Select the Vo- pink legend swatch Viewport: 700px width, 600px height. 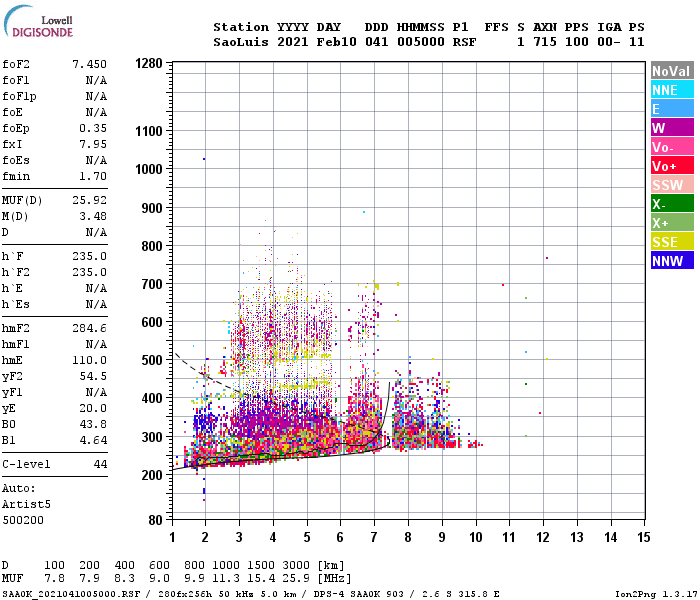(x=672, y=147)
